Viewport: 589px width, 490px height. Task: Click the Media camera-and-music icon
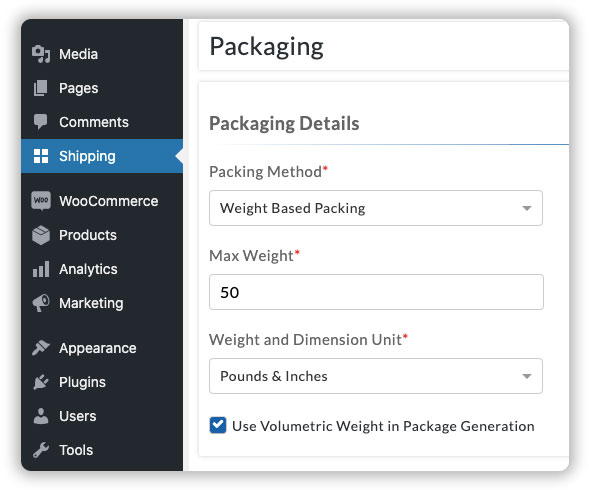tap(41, 54)
